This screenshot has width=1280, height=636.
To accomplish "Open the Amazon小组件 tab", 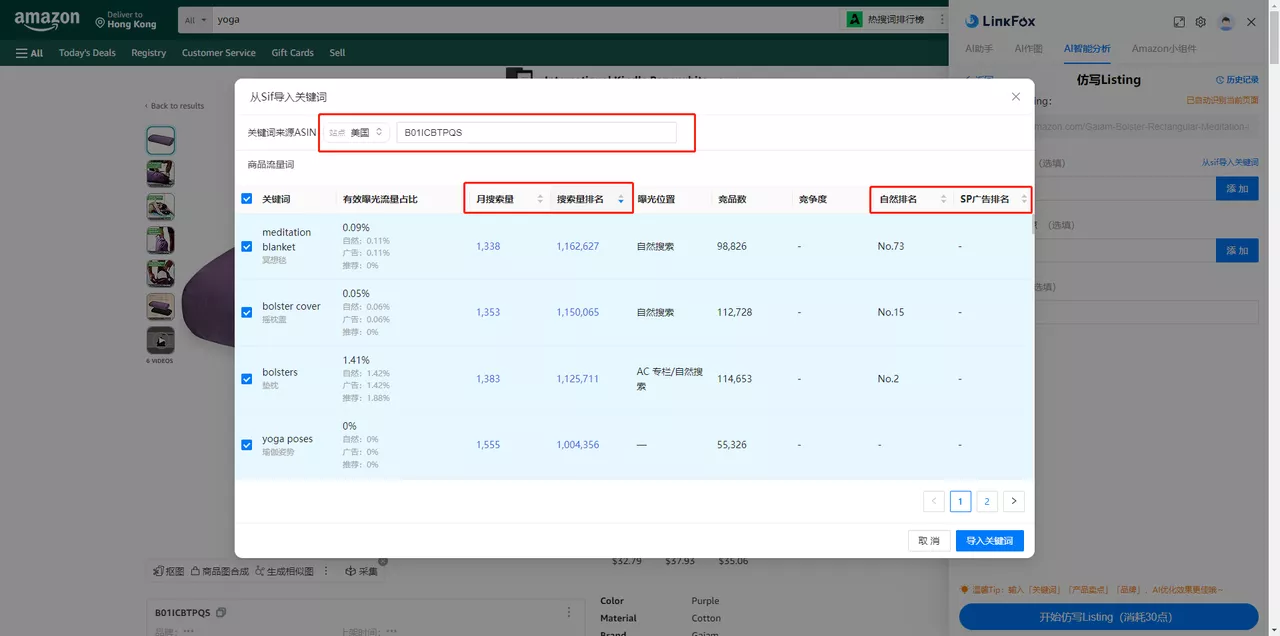I will [1163, 48].
